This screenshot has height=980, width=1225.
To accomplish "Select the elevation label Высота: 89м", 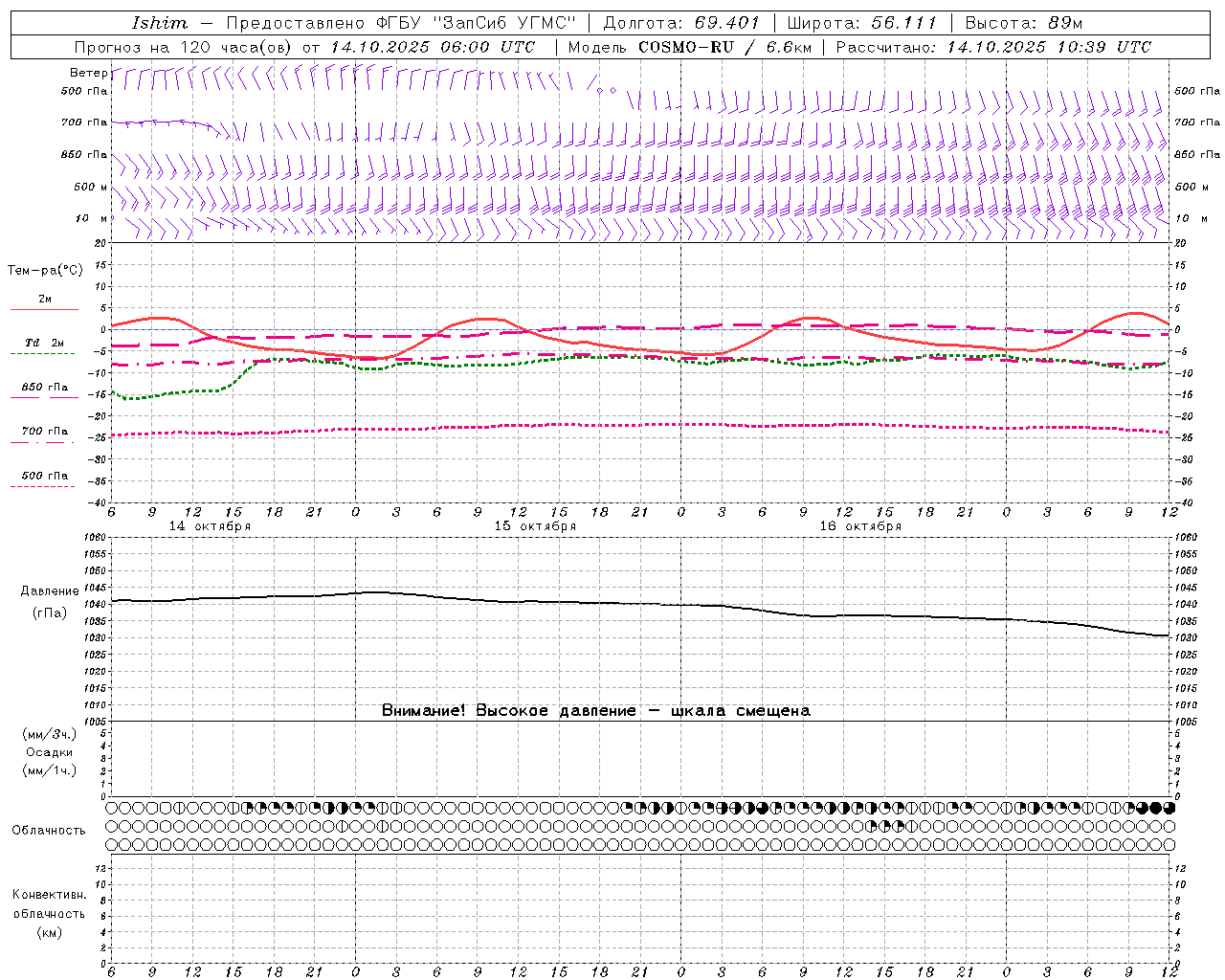I will click(1024, 23).
